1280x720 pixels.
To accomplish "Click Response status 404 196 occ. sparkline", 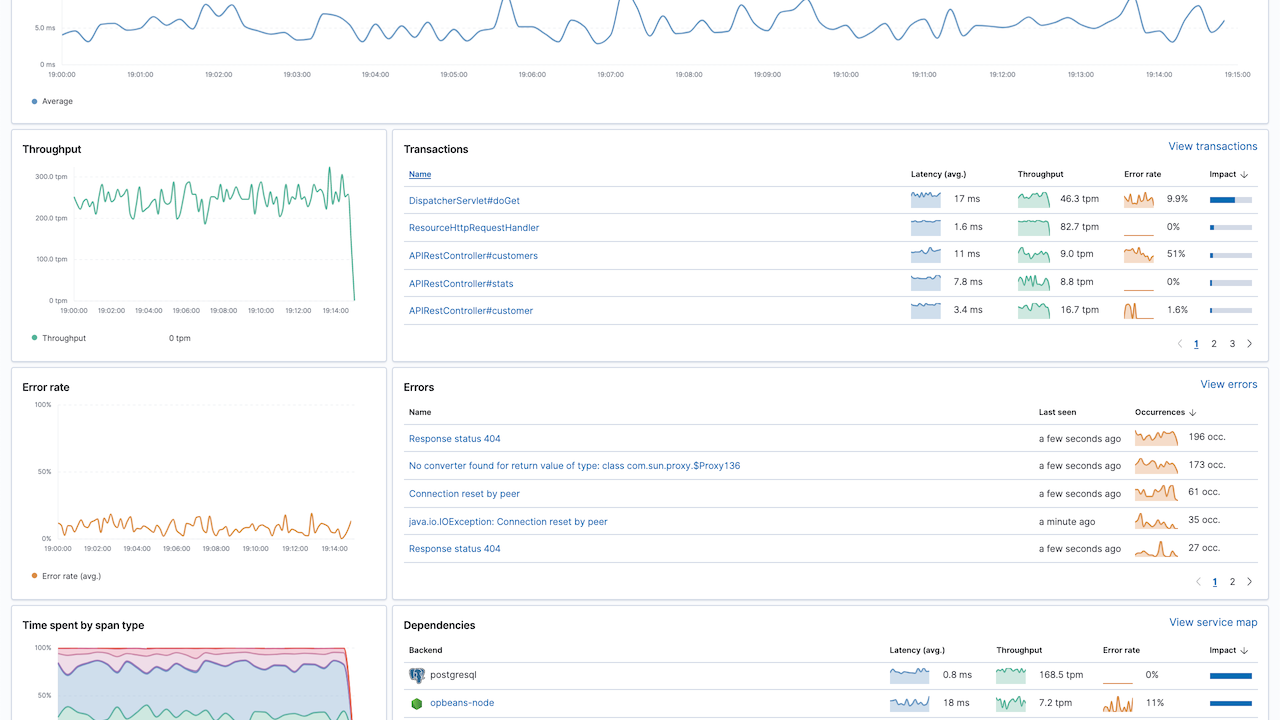I will click(1156, 437).
